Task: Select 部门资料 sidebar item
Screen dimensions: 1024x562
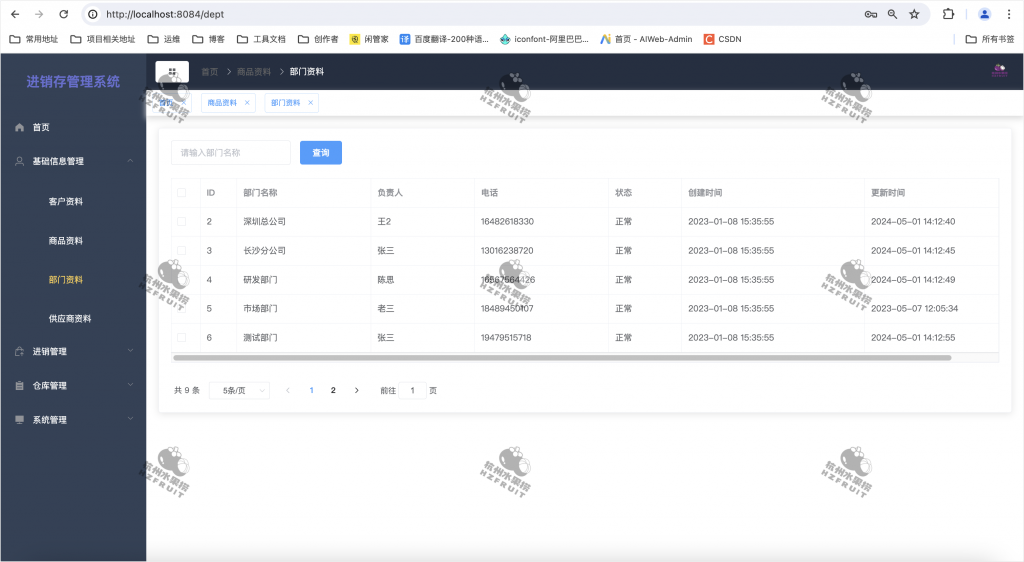Action: pyautogui.click(x=65, y=279)
